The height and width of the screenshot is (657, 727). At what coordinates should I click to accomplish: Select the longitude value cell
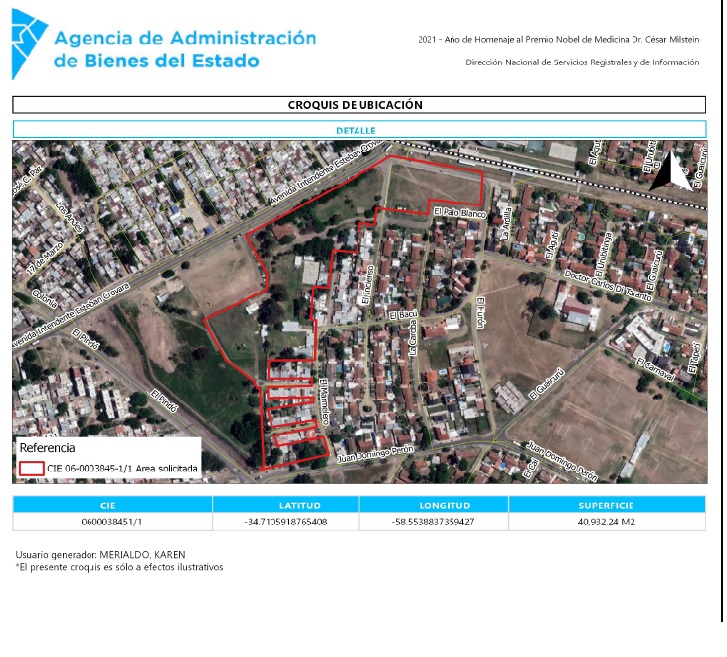[433, 521]
